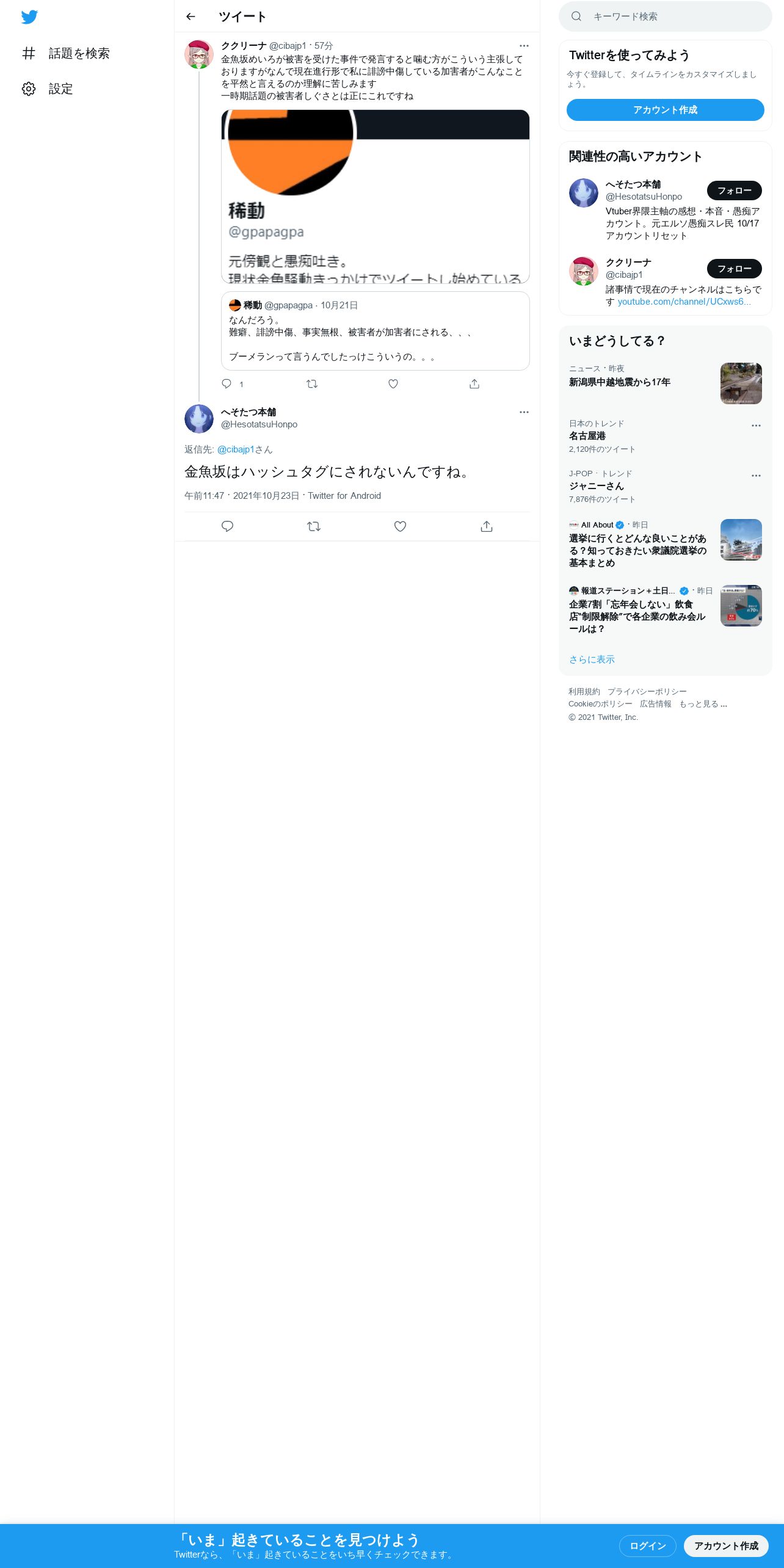Open 話題を検索 in sidebar
This screenshot has width=784, height=1568.
tap(66, 54)
